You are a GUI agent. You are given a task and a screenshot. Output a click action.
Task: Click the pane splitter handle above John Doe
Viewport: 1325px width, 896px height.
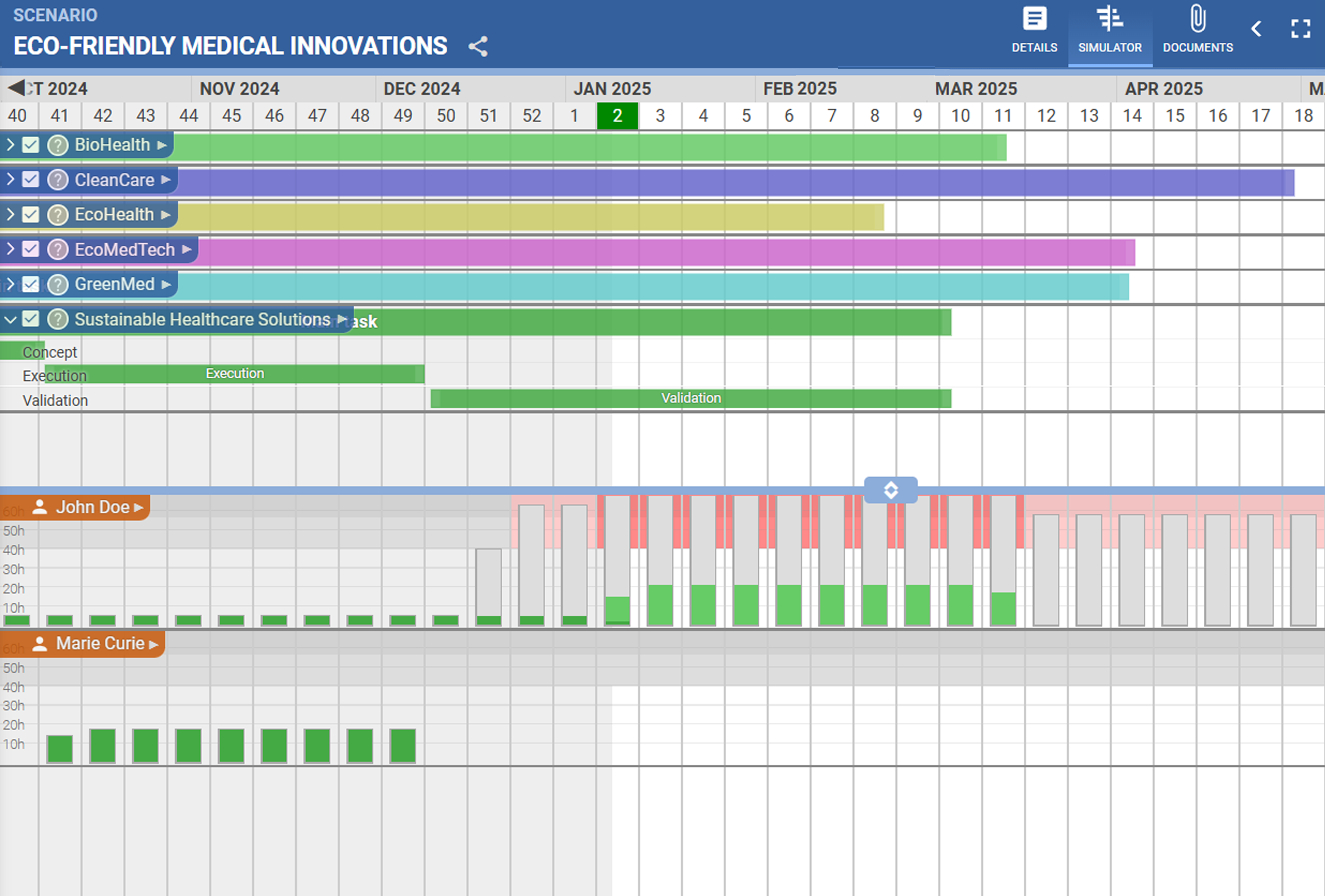pyautogui.click(x=890, y=490)
